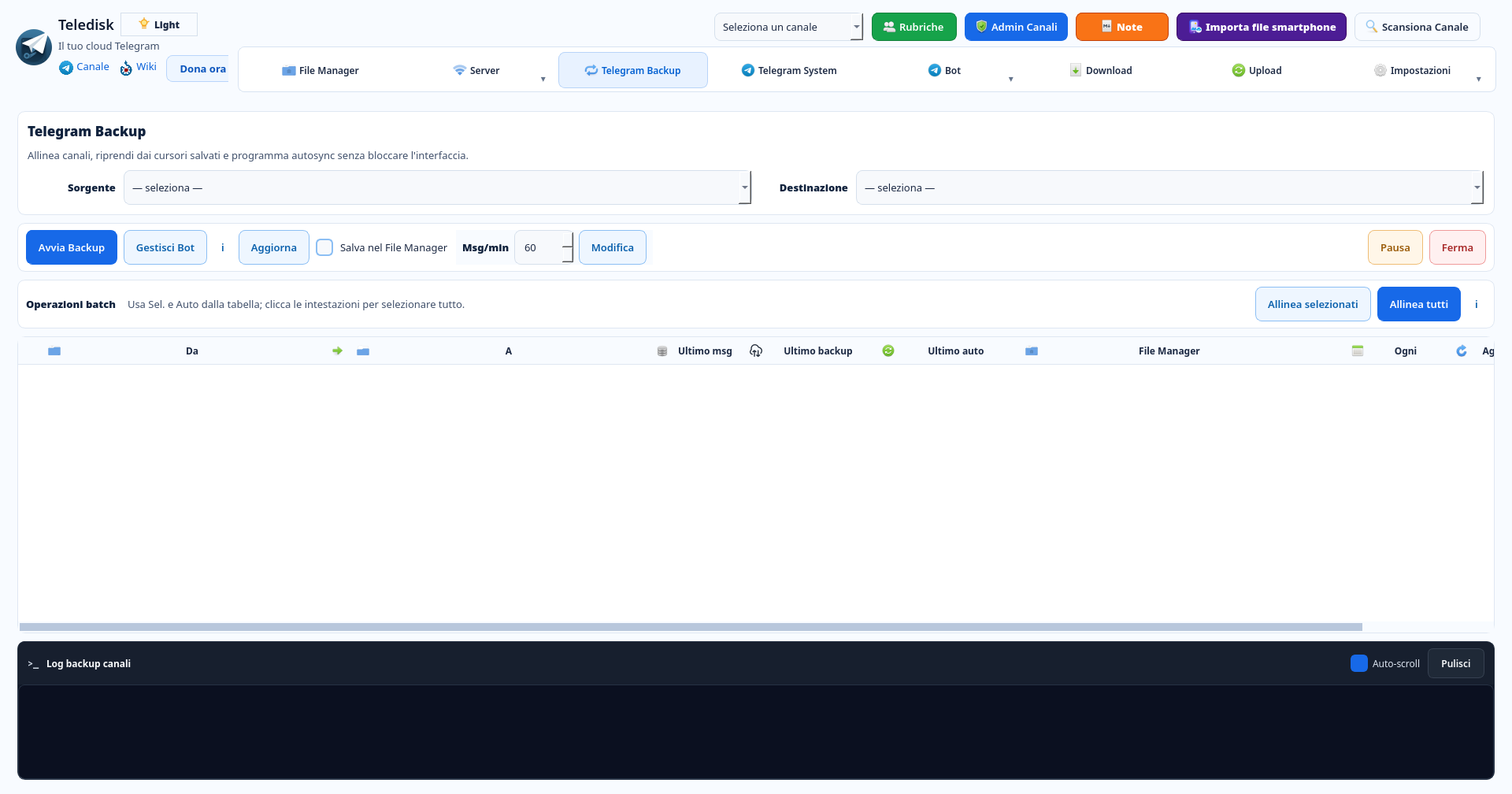Switch to the Telegram System tab
The width and height of the screenshot is (1512, 794).
coord(789,70)
